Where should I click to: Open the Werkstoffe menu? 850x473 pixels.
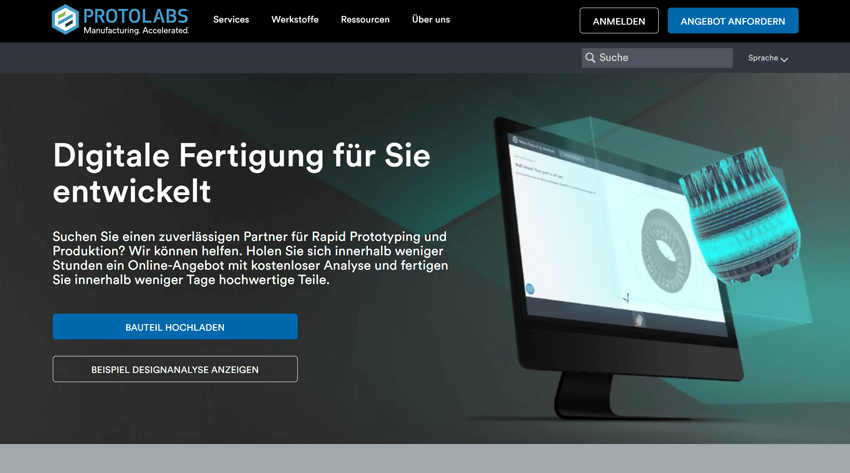coord(295,20)
